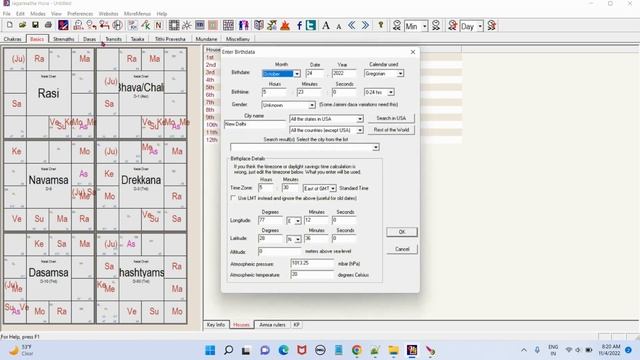Click the birth Year input field
This screenshot has height=360, width=640.
(344, 73)
